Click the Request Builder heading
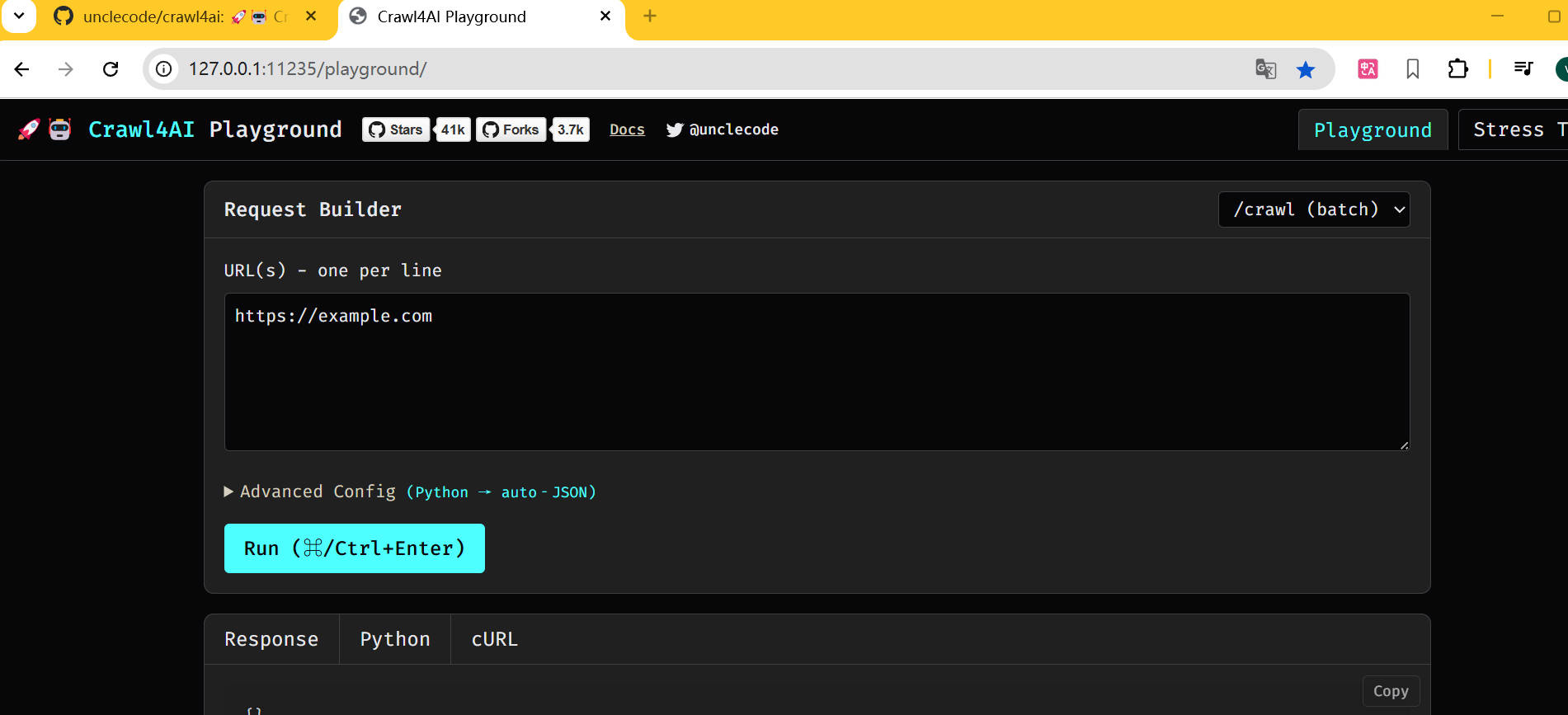 pyautogui.click(x=313, y=209)
